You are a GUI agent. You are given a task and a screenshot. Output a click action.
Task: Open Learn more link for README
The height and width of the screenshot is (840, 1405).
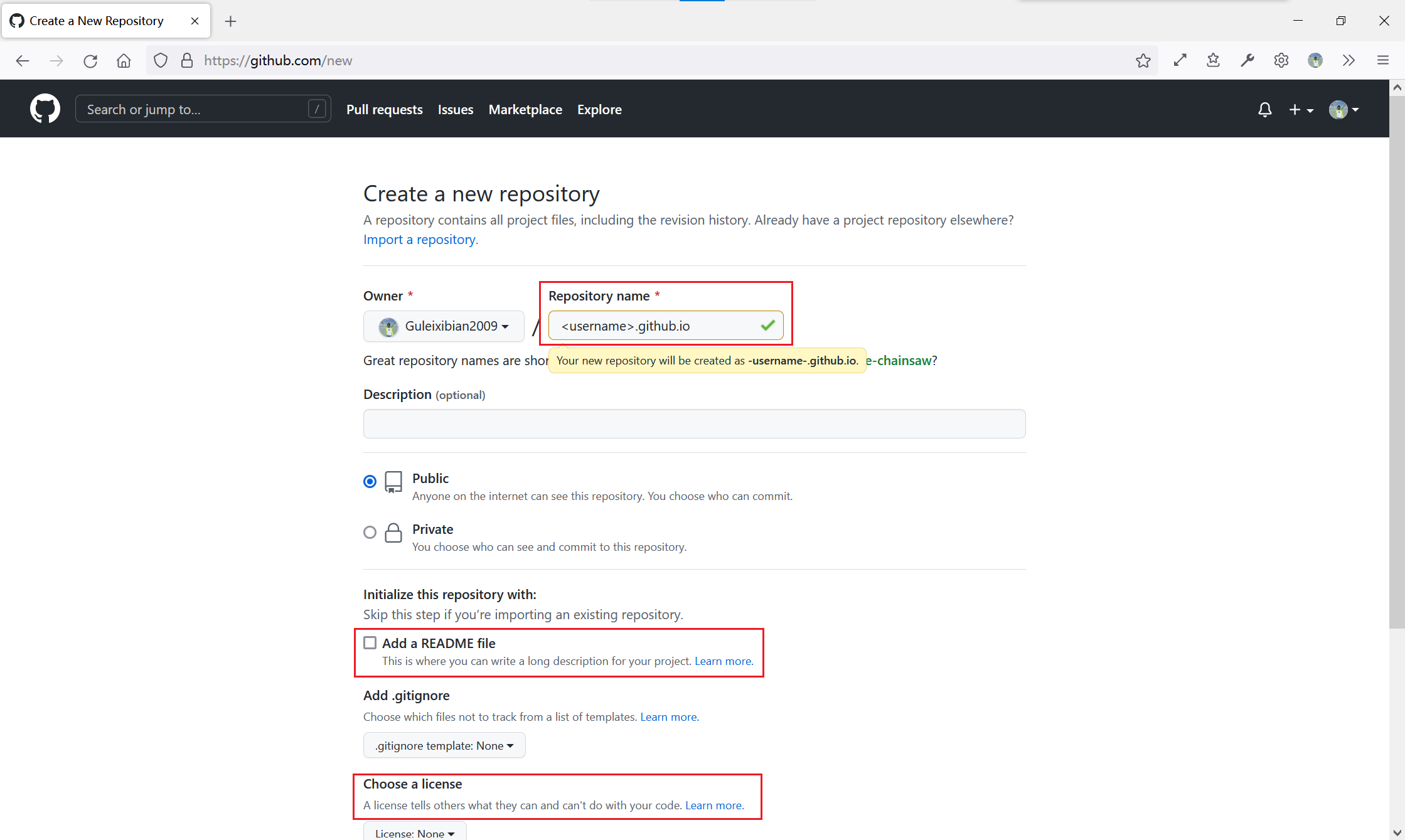point(724,661)
